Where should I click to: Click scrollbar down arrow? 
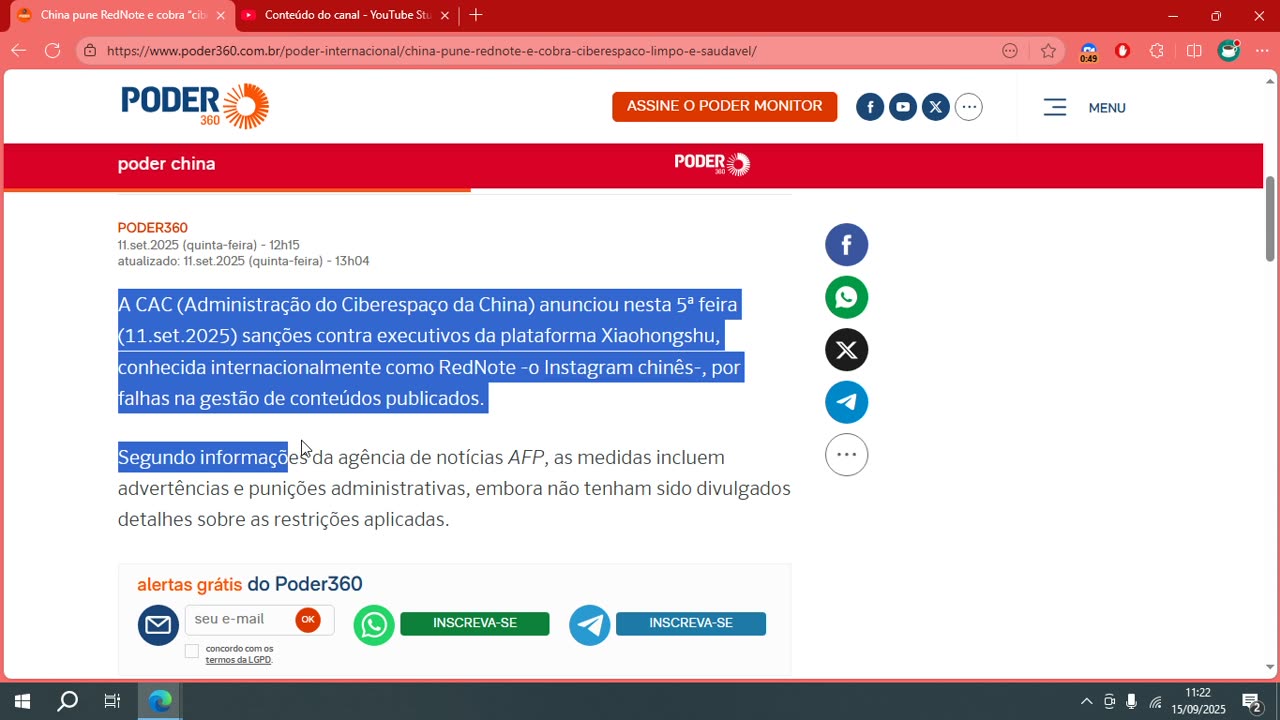click(1270, 667)
